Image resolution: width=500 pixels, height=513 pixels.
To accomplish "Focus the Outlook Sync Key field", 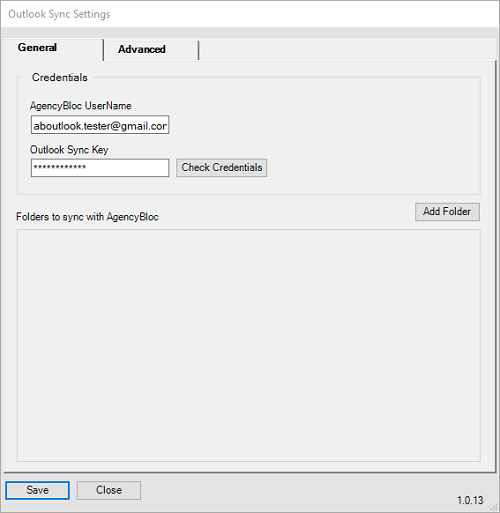I will pyautogui.click(x=100, y=168).
